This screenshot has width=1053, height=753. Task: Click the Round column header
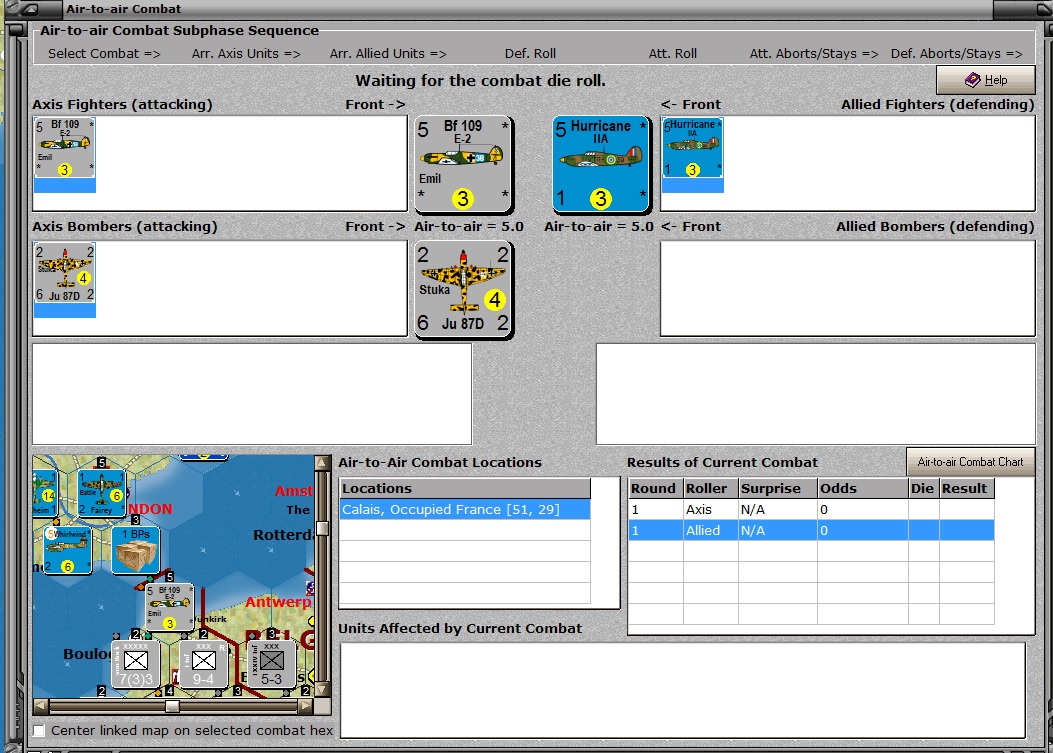[655, 488]
